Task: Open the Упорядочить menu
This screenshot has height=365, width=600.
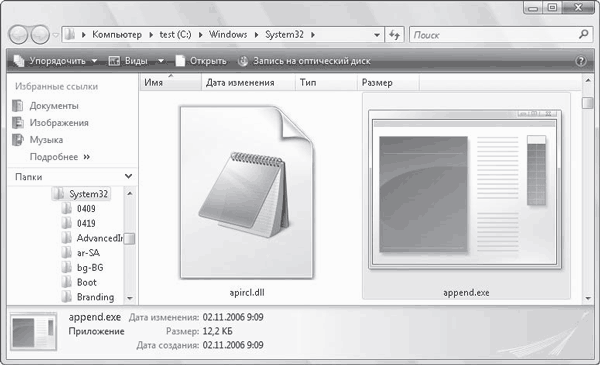Action: click(55, 61)
